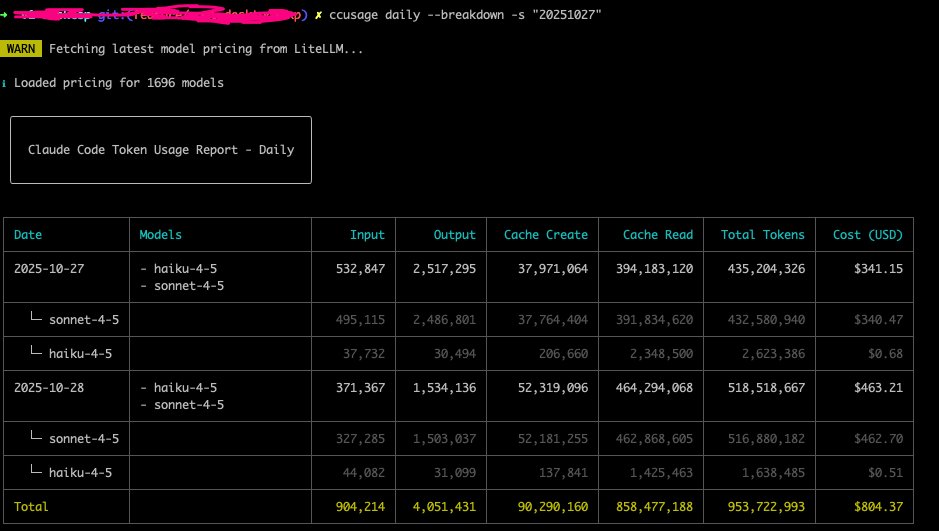939x531 pixels.
Task: Click the 'Claude Code Token Usage Report - Daily' title box
Action: point(160,150)
